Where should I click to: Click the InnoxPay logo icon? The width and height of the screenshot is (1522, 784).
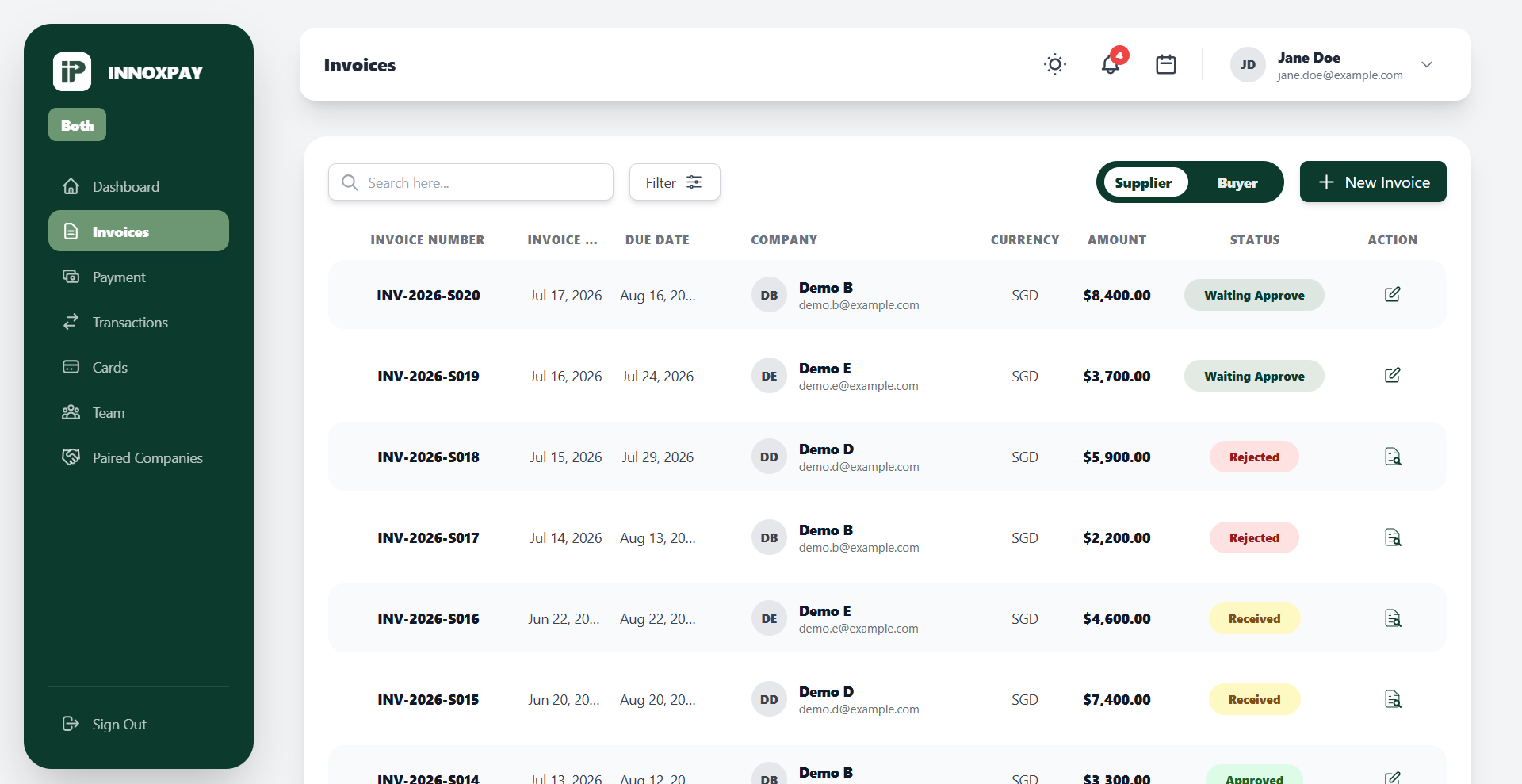(72, 72)
